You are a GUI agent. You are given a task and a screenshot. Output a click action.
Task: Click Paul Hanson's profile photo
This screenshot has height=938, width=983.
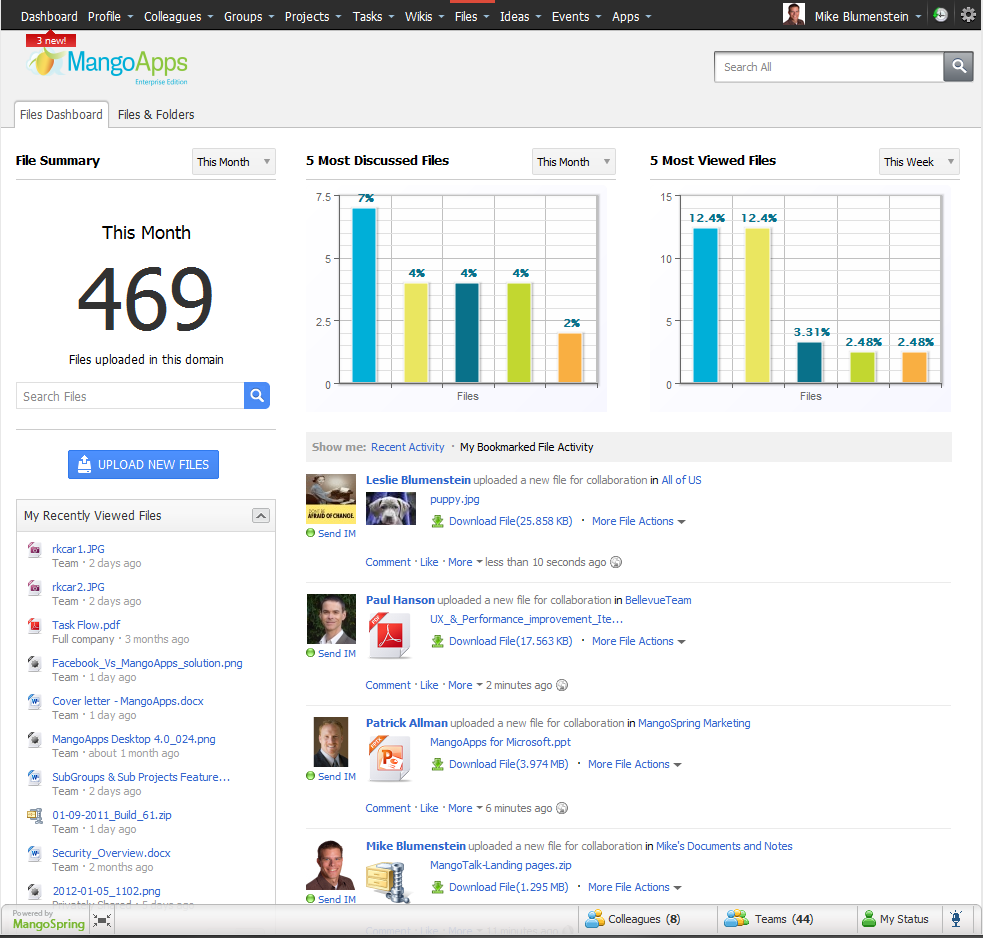point(331,619)
